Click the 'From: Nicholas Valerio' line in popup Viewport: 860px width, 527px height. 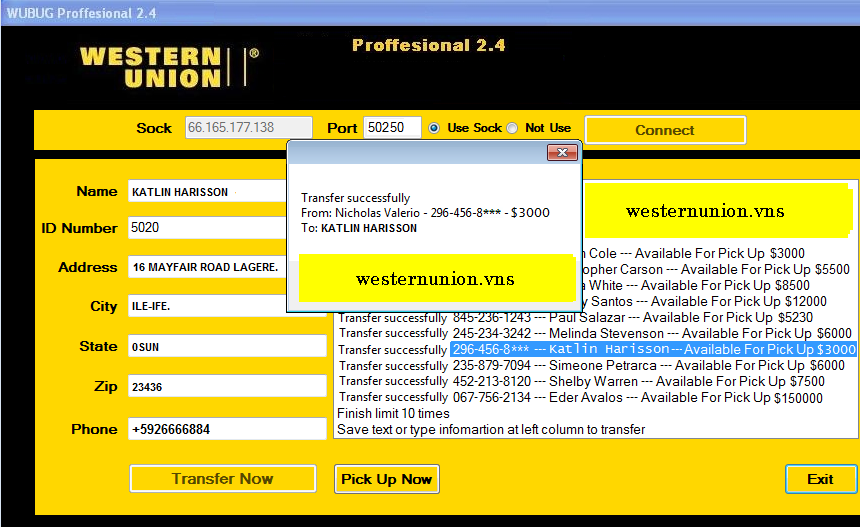[425, 213]
